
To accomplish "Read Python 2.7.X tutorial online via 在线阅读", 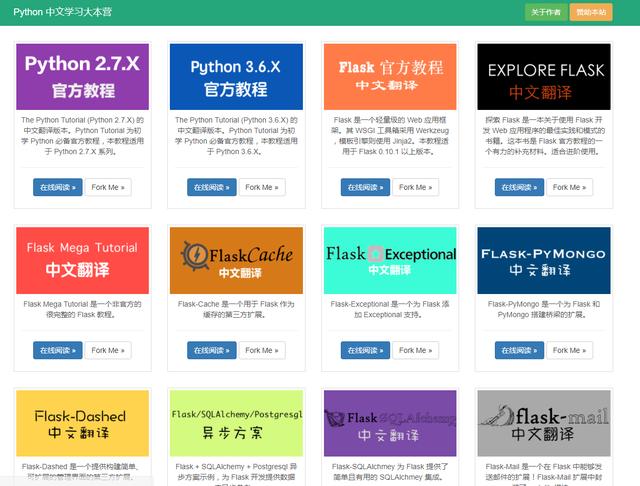I will coord(58,187).
